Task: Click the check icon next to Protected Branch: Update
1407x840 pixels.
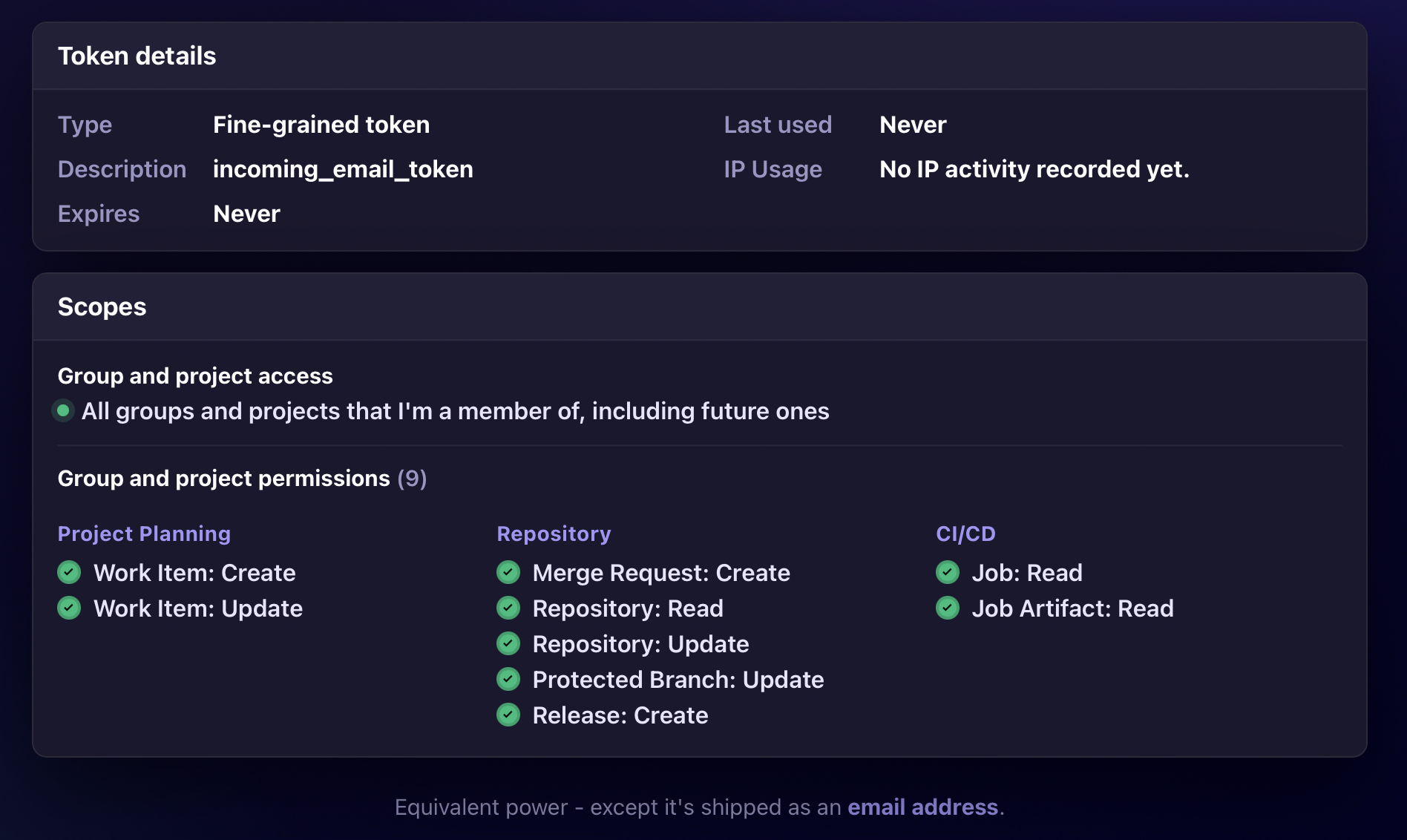Action: coord(508,679)
